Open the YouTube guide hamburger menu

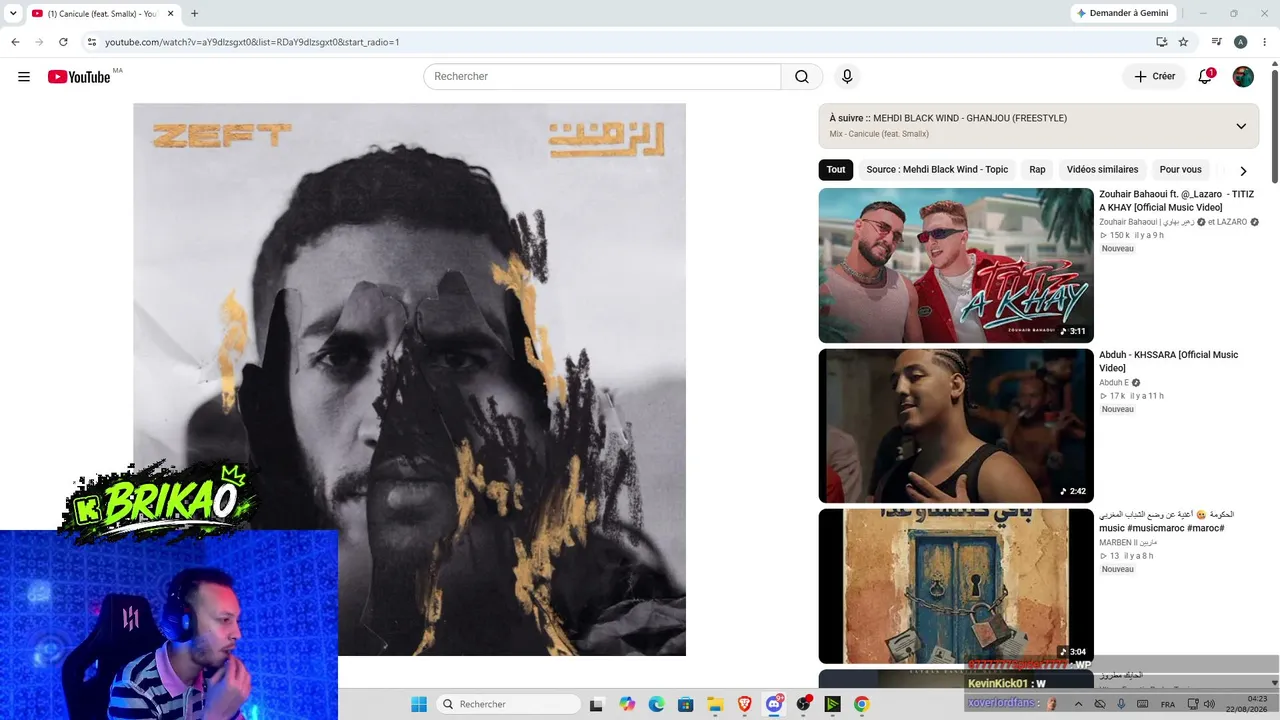tap(24, 77)
